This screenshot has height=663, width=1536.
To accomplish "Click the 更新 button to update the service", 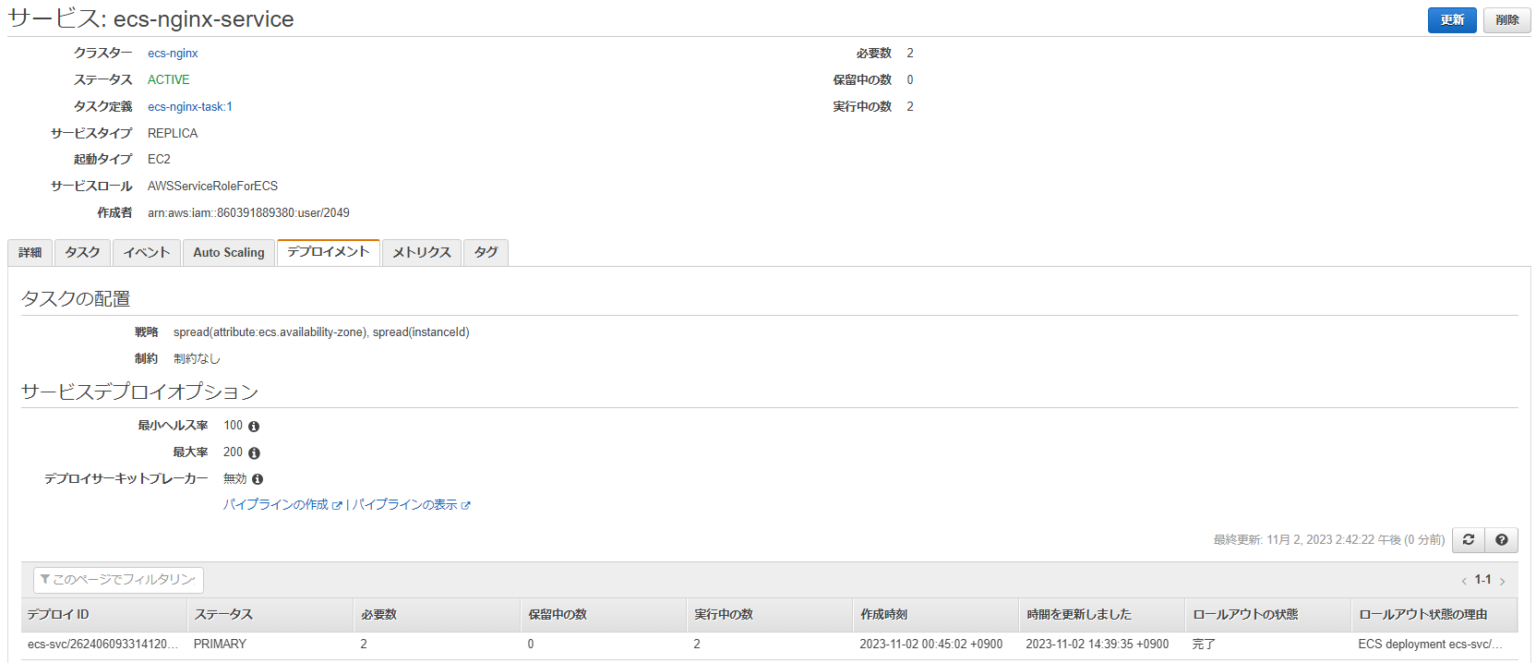I will click(x=1451, y=20).
